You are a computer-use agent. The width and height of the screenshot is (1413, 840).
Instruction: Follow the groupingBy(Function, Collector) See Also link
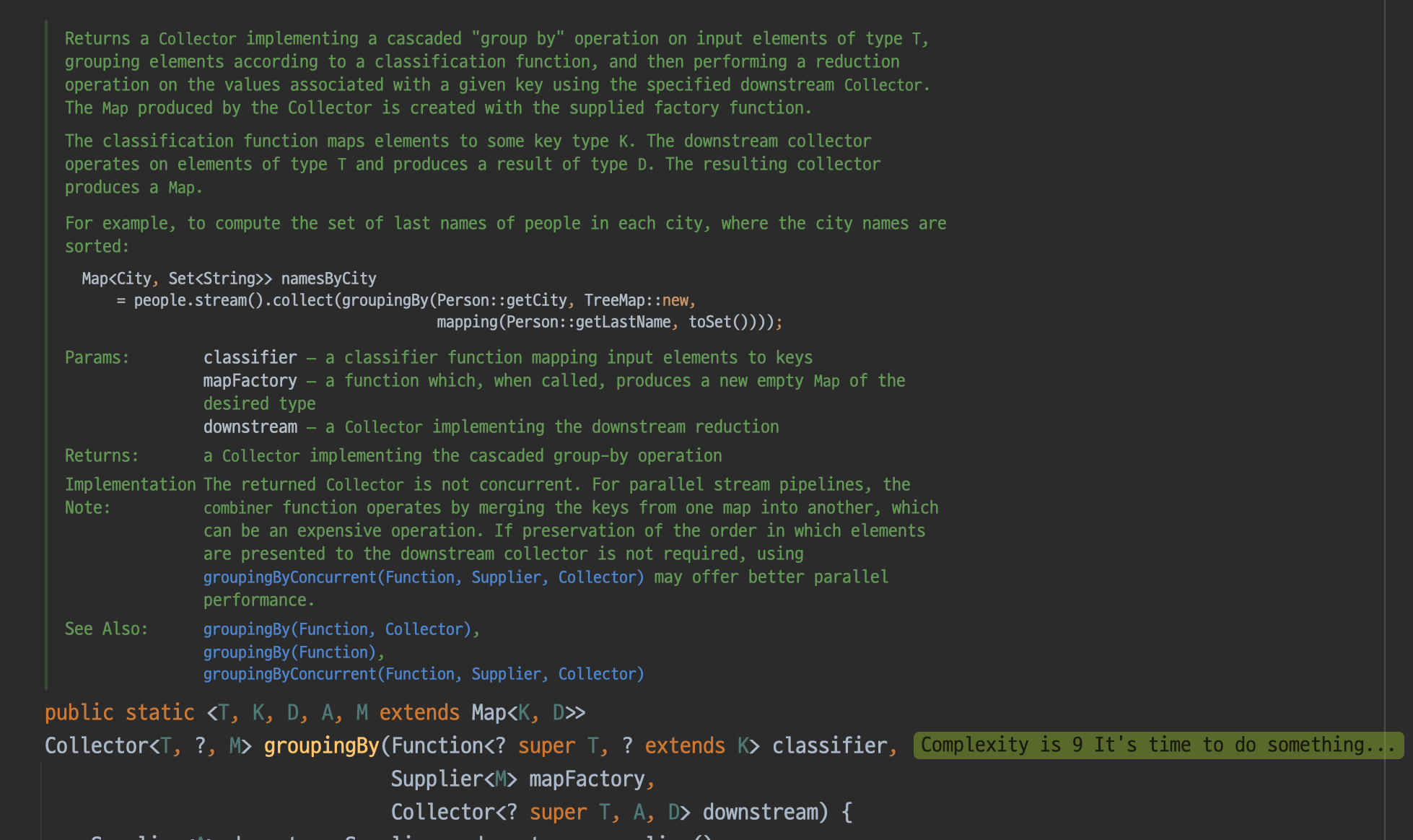click(x=337, y=629)
